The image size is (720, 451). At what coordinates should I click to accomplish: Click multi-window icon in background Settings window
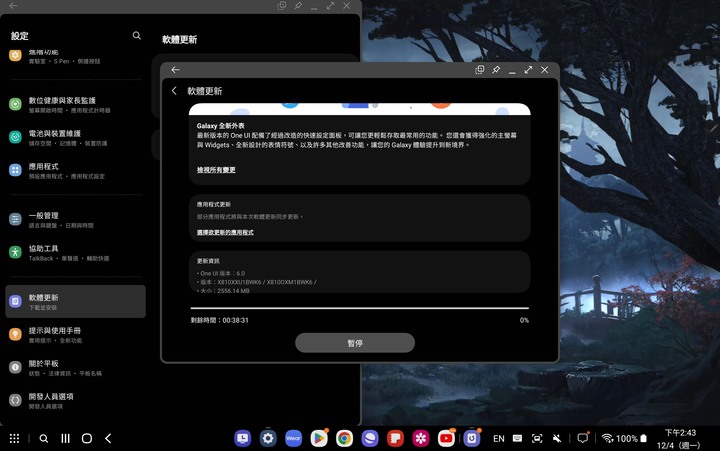(281, 6)
